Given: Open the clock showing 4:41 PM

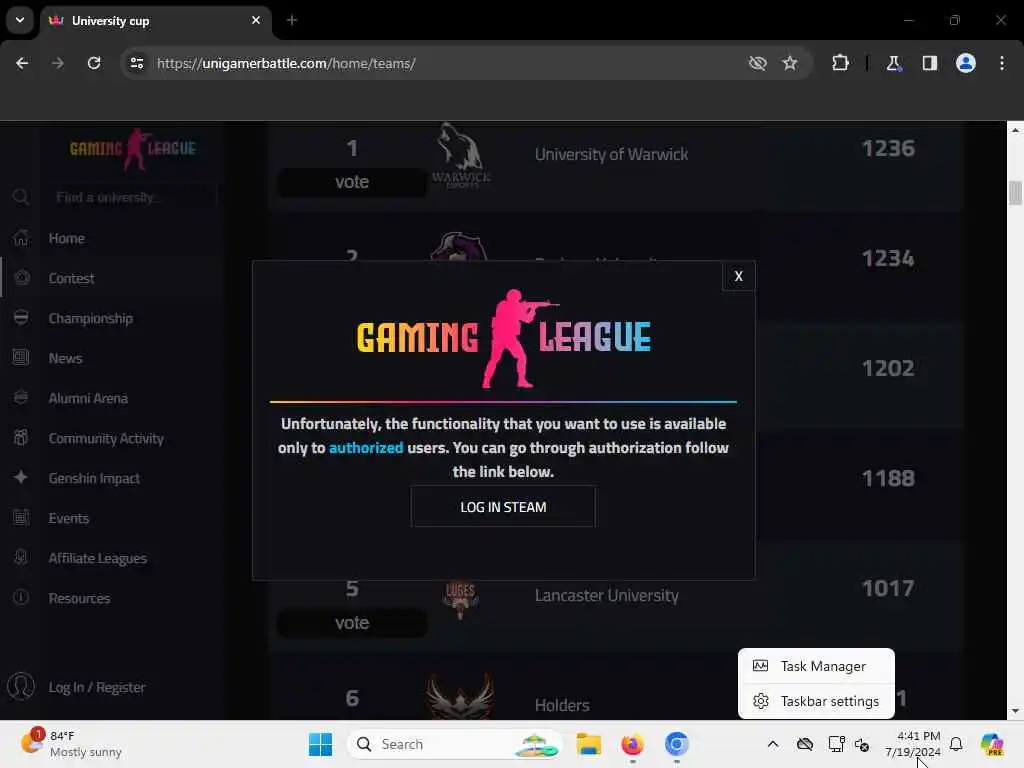Looking at the screenshot, I should [x=913, y=744].
